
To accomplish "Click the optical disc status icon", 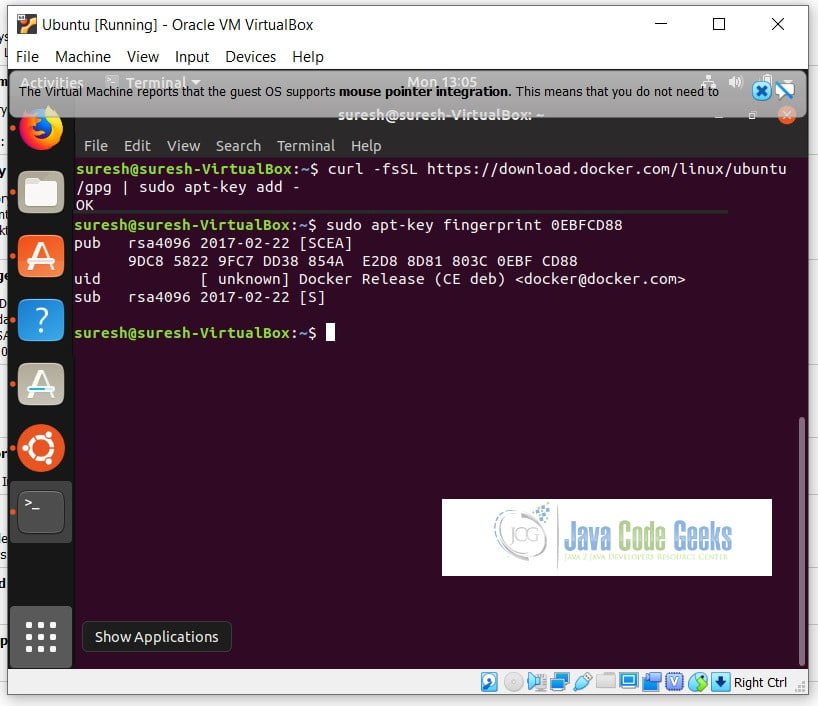I will pyautogui.click(x=513, y=682).
